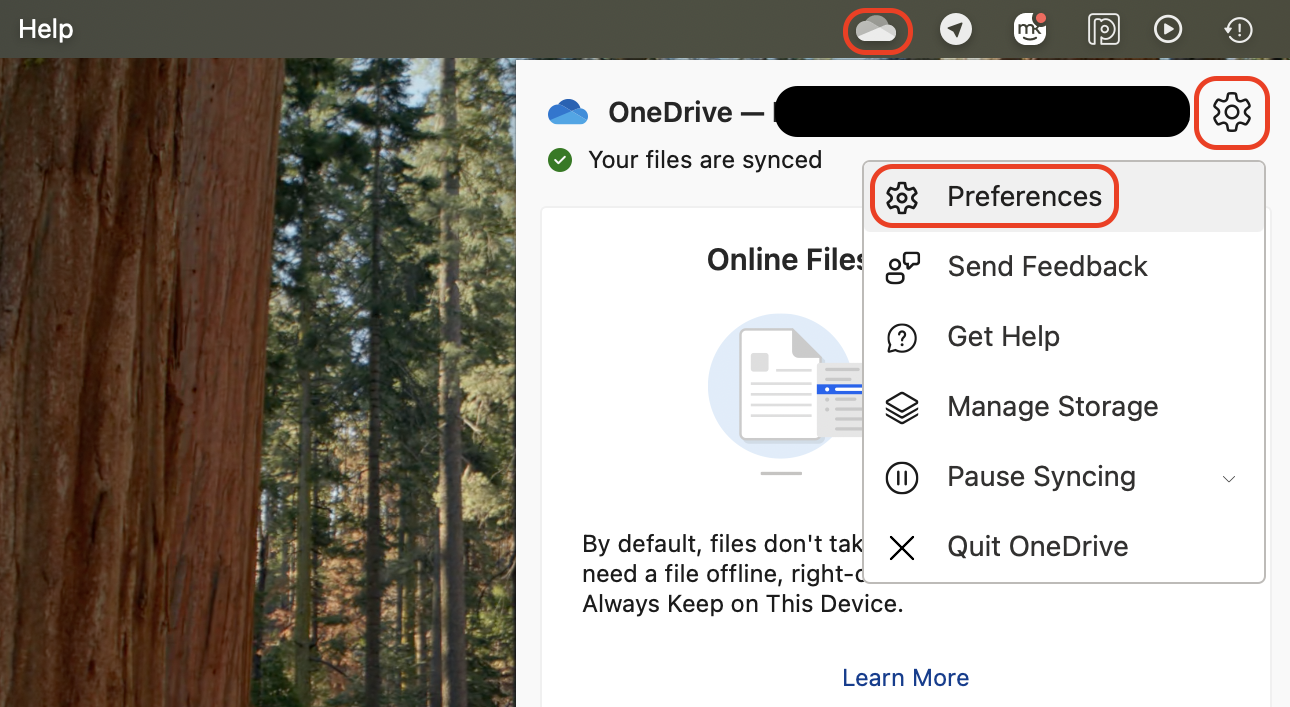Click the pause icon beside Pause Syncing
This screenshot has width=1290, height=707.
tap(902, 477)
